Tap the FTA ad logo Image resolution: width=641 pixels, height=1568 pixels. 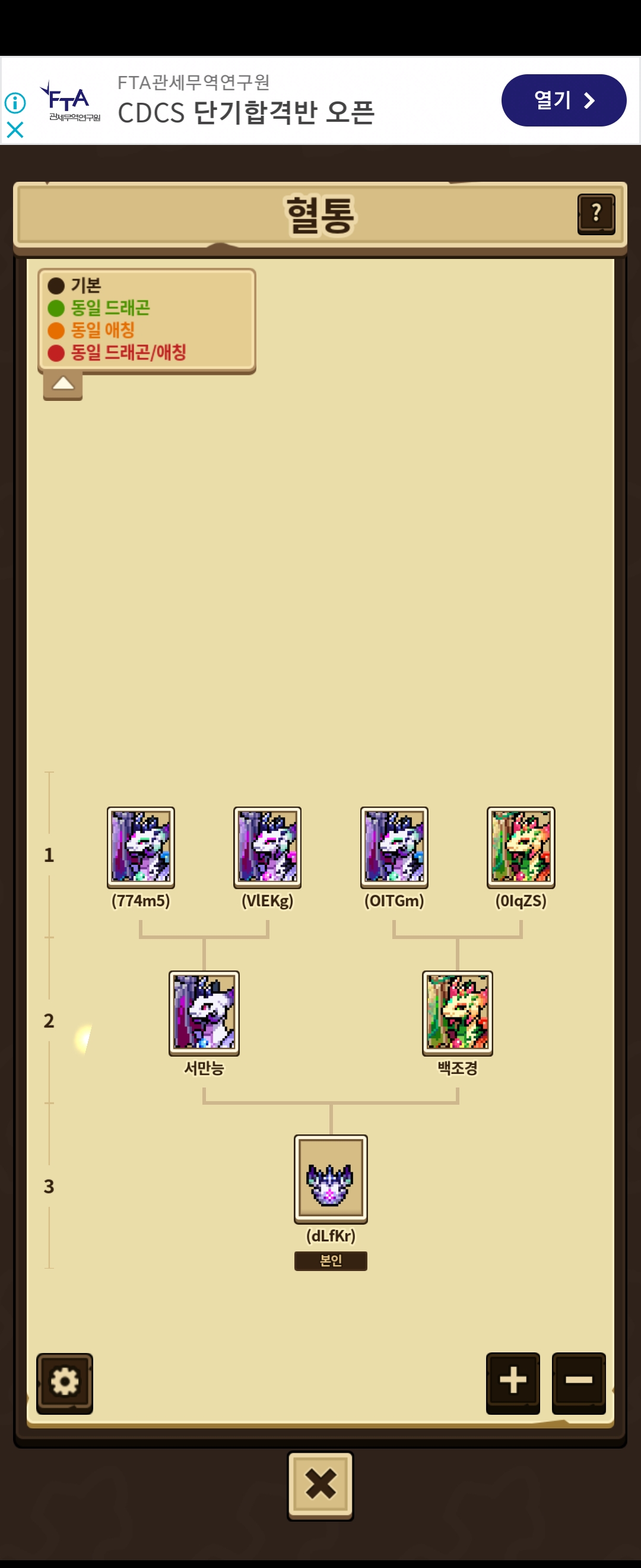coord(69,102)
